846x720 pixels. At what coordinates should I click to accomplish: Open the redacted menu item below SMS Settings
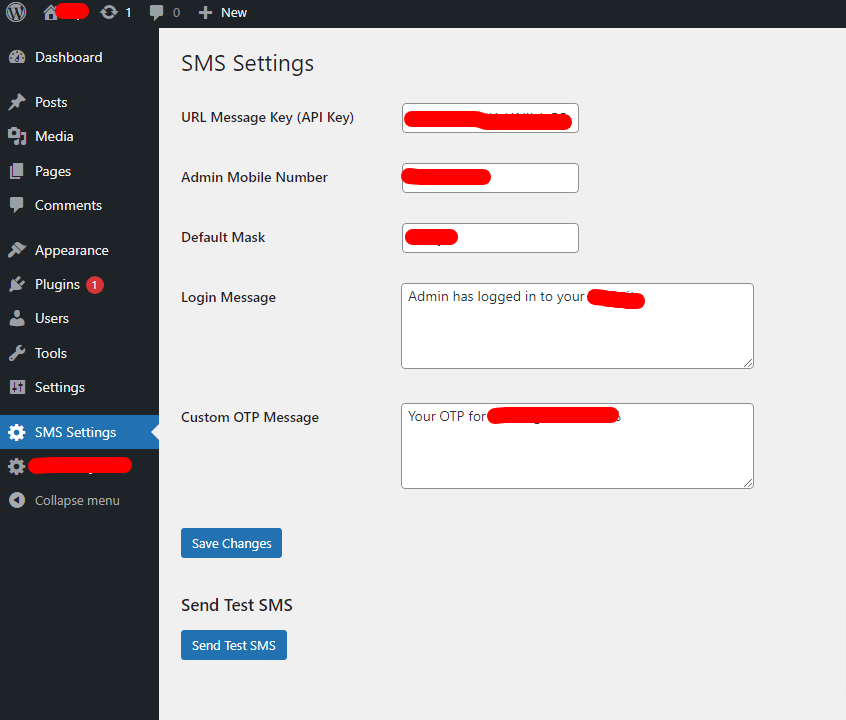pos(79,466)
